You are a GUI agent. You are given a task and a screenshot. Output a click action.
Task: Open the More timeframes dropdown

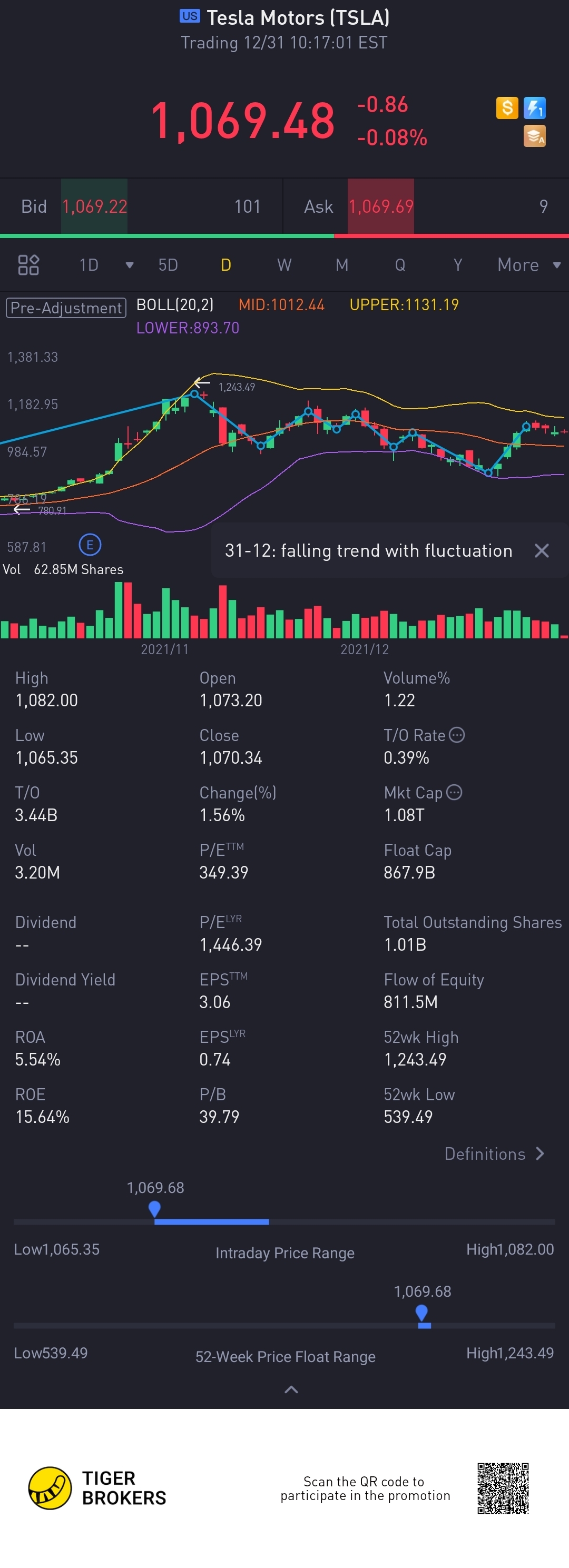[528, 265]
